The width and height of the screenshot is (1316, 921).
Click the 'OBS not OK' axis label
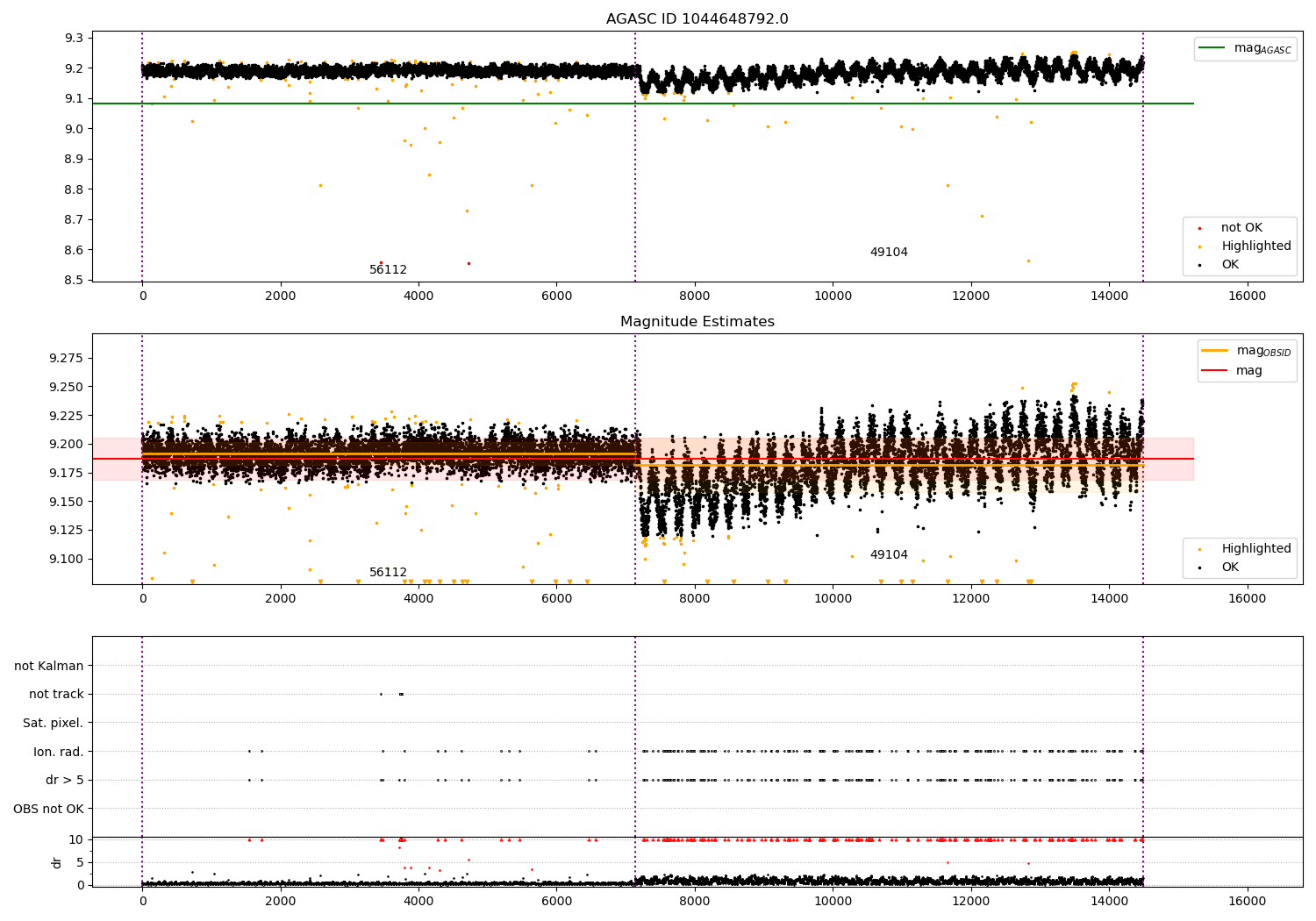[x=49, y=809]
